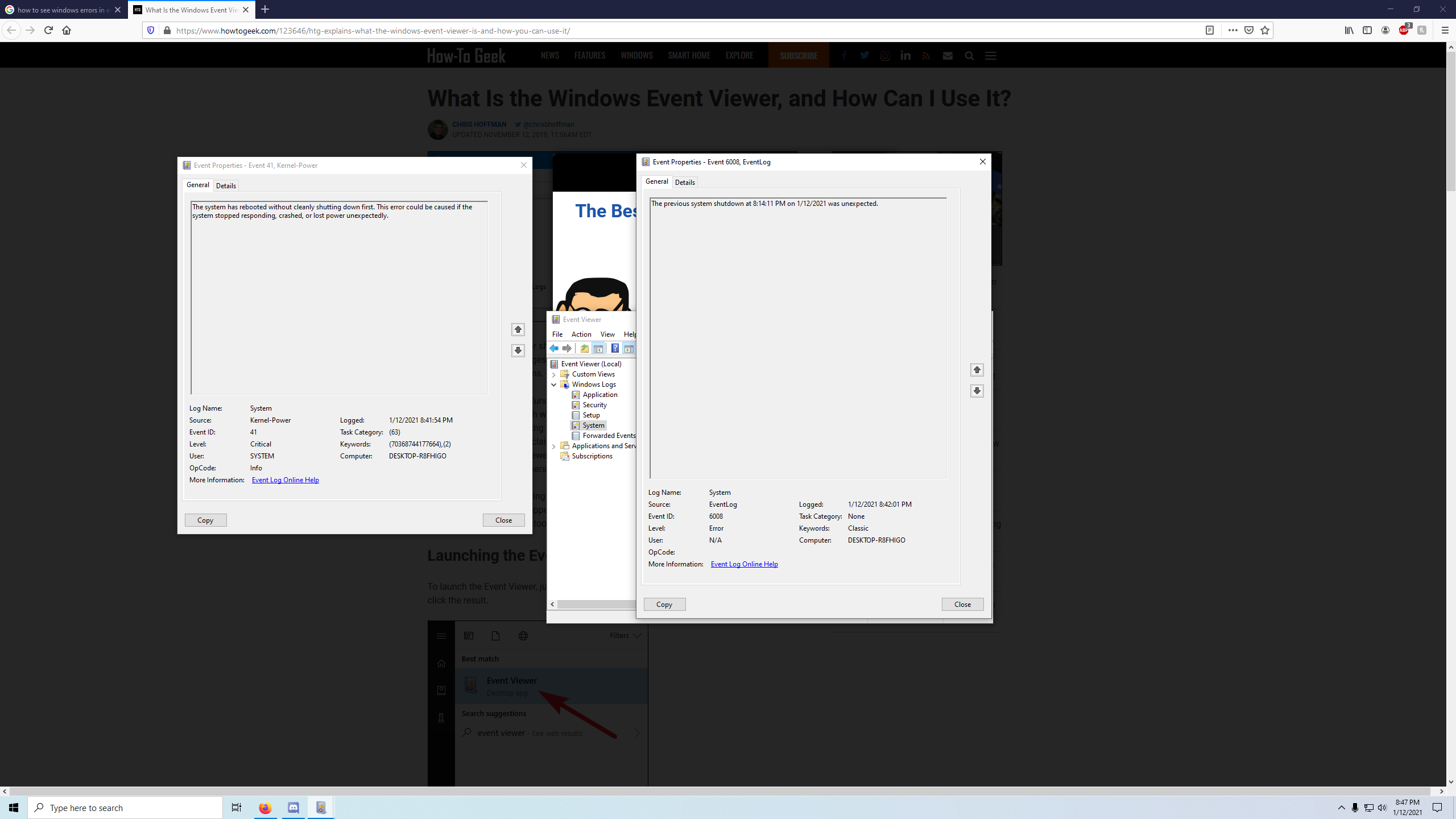Click the Windows taskbar search box
The image size is (1456, 819).
(x=125, y=808)
